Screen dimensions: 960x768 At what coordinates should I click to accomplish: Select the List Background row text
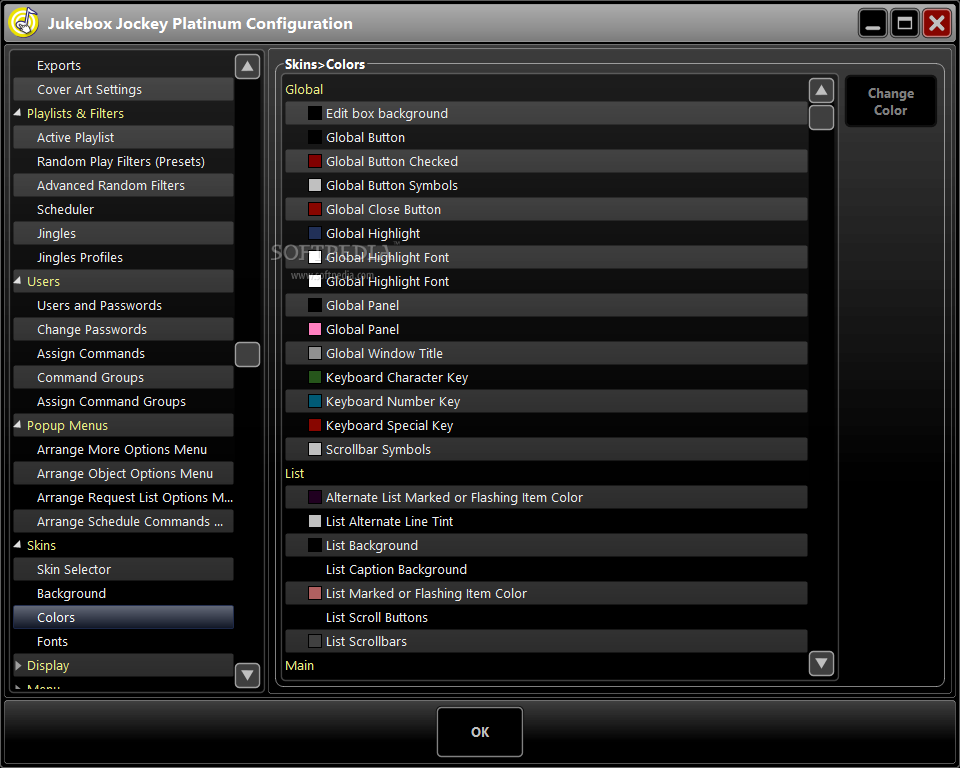tap(372, 545)
